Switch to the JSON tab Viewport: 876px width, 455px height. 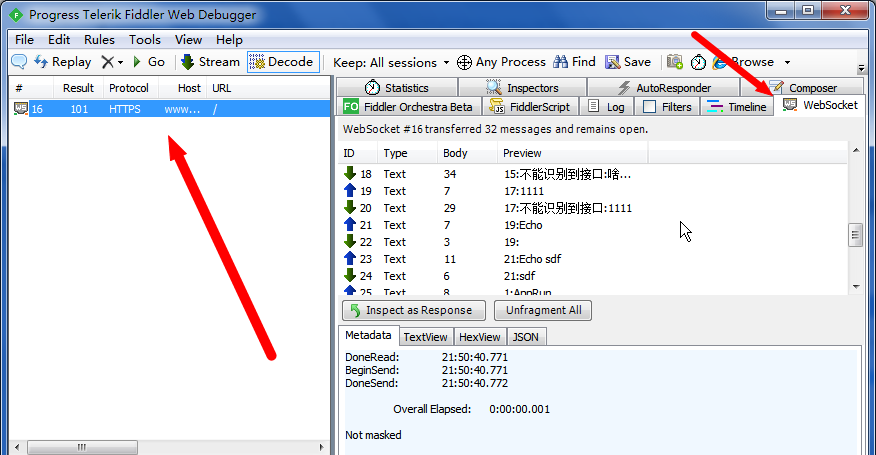pos(526,337)
